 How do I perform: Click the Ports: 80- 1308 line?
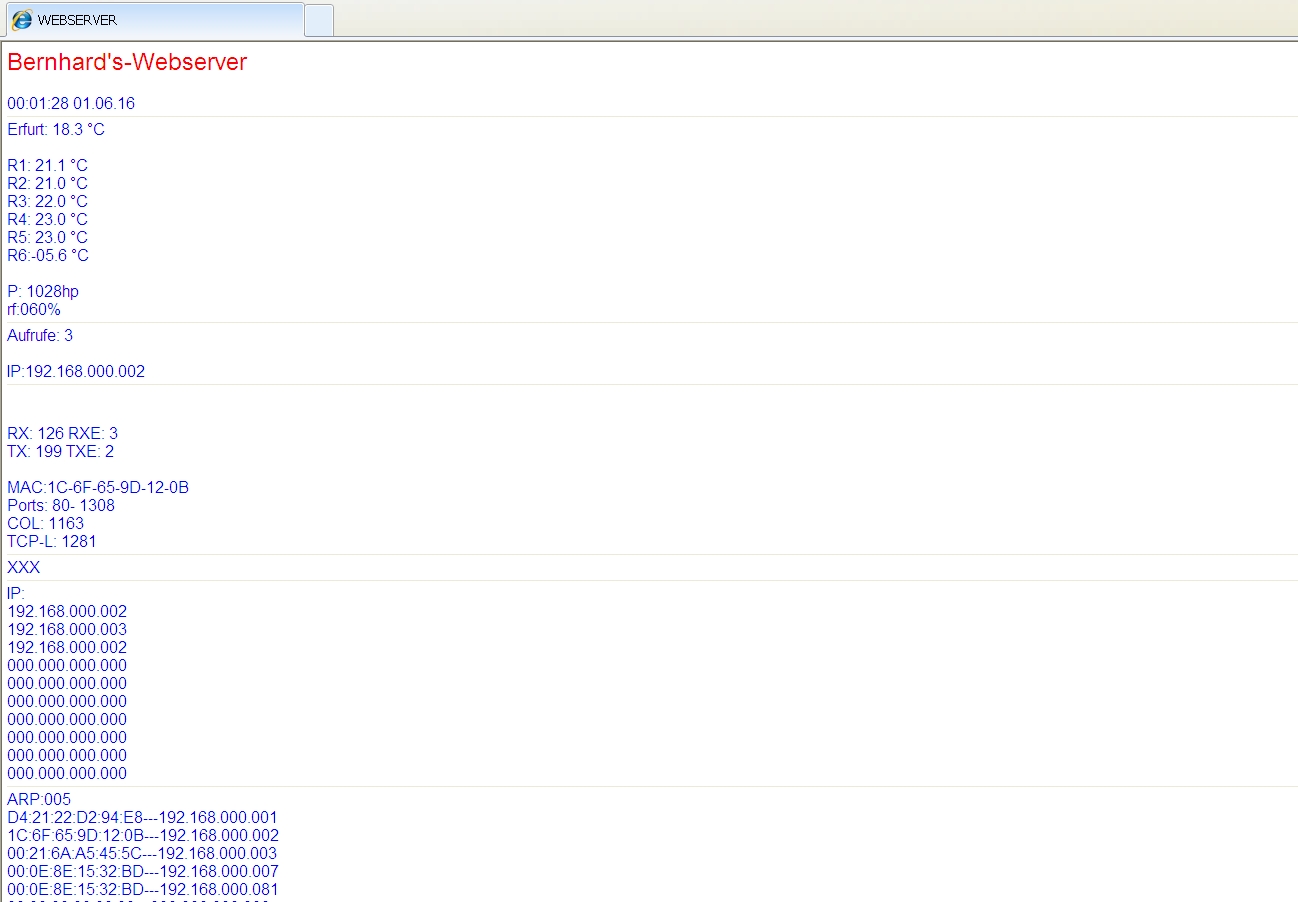pos(61,505)
